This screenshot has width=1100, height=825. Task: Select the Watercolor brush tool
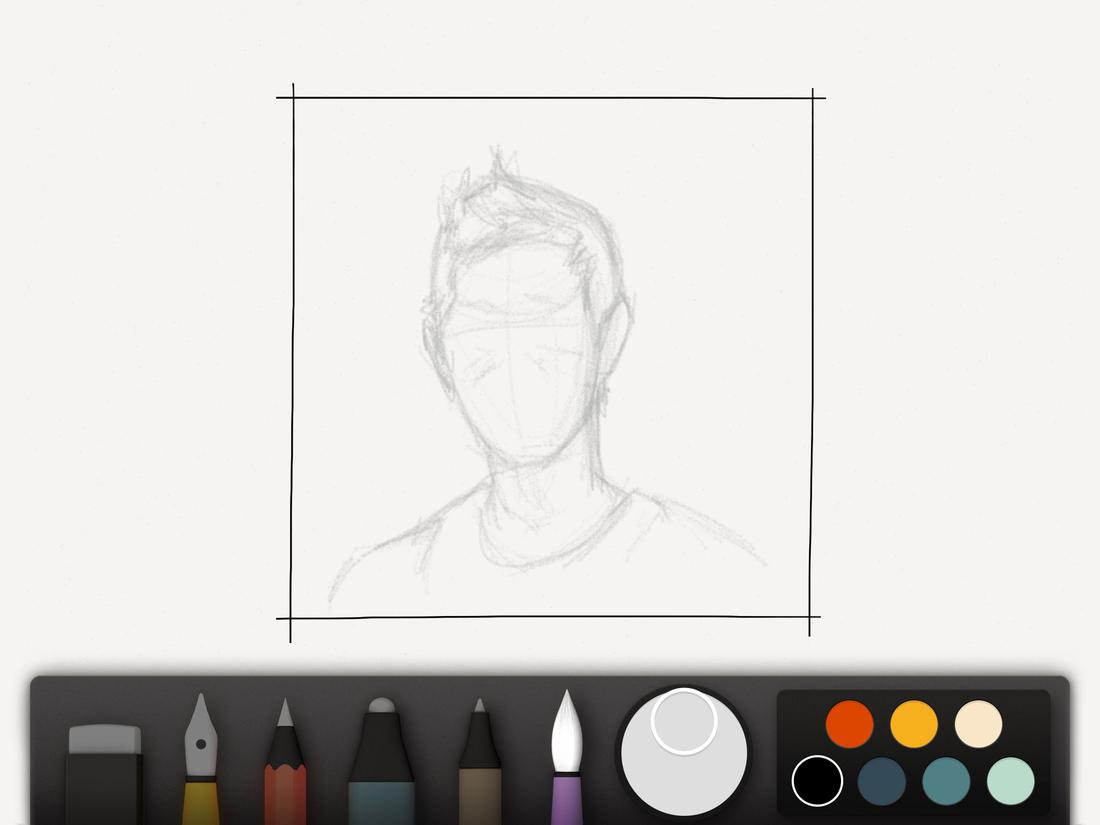565,760
